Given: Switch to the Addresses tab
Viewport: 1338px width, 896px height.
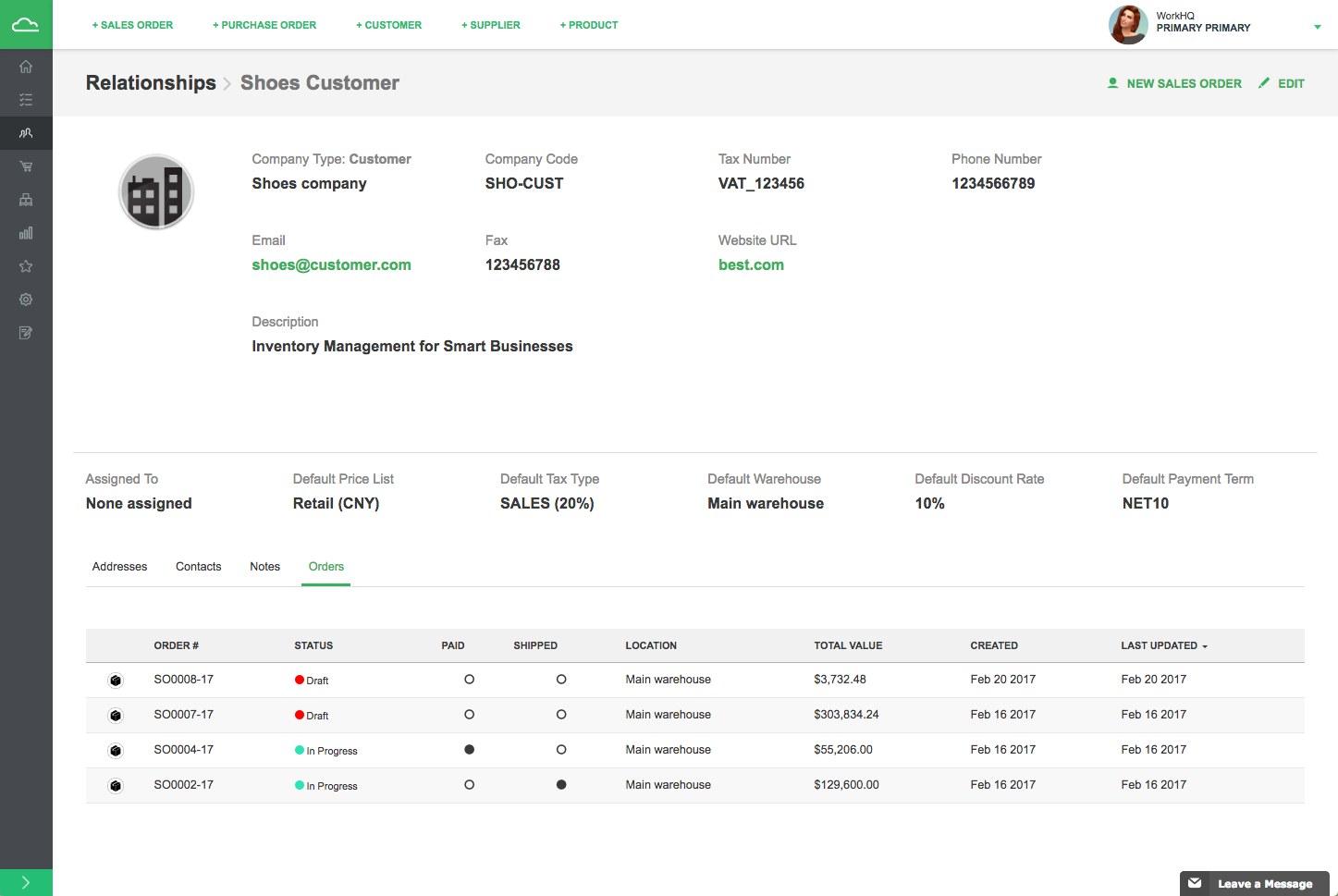Looking at the screenshot, I should pyautogui.click(x=119, y=567).
